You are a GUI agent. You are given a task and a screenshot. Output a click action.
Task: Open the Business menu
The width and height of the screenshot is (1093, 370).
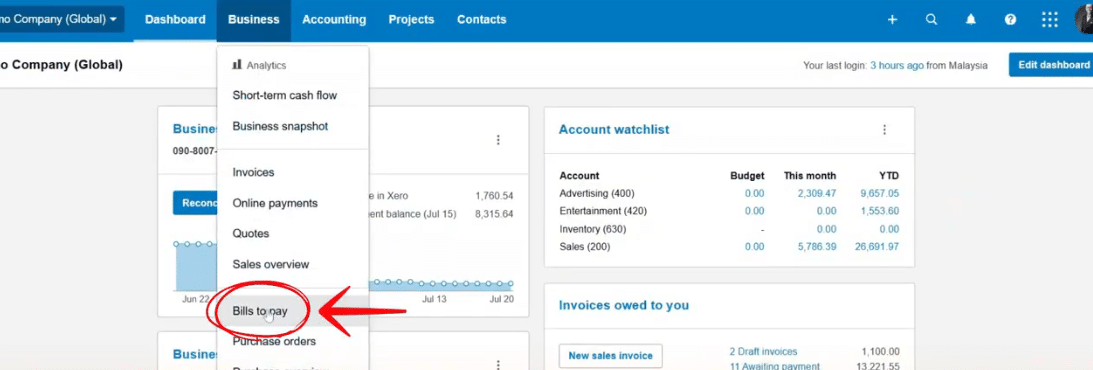click(x=253, y=20)
